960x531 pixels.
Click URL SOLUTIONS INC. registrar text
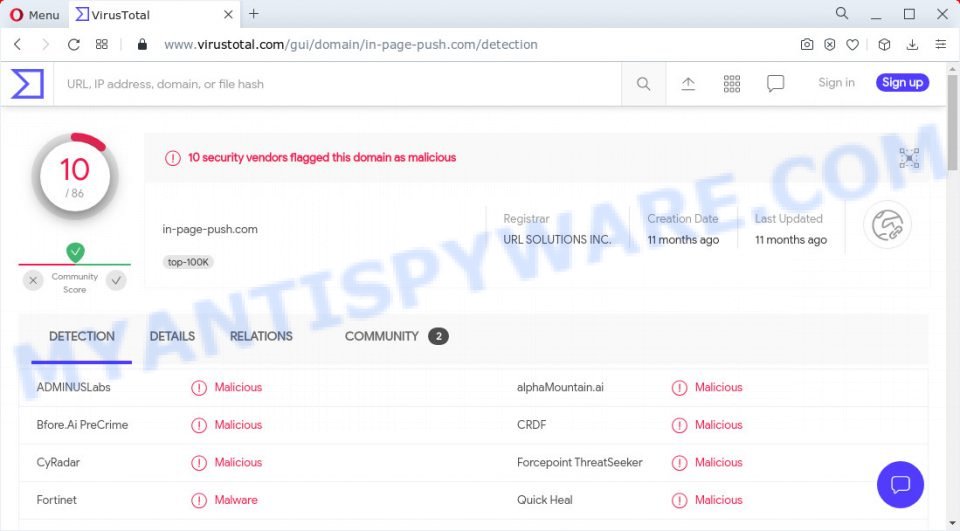(x=557, y=239)
